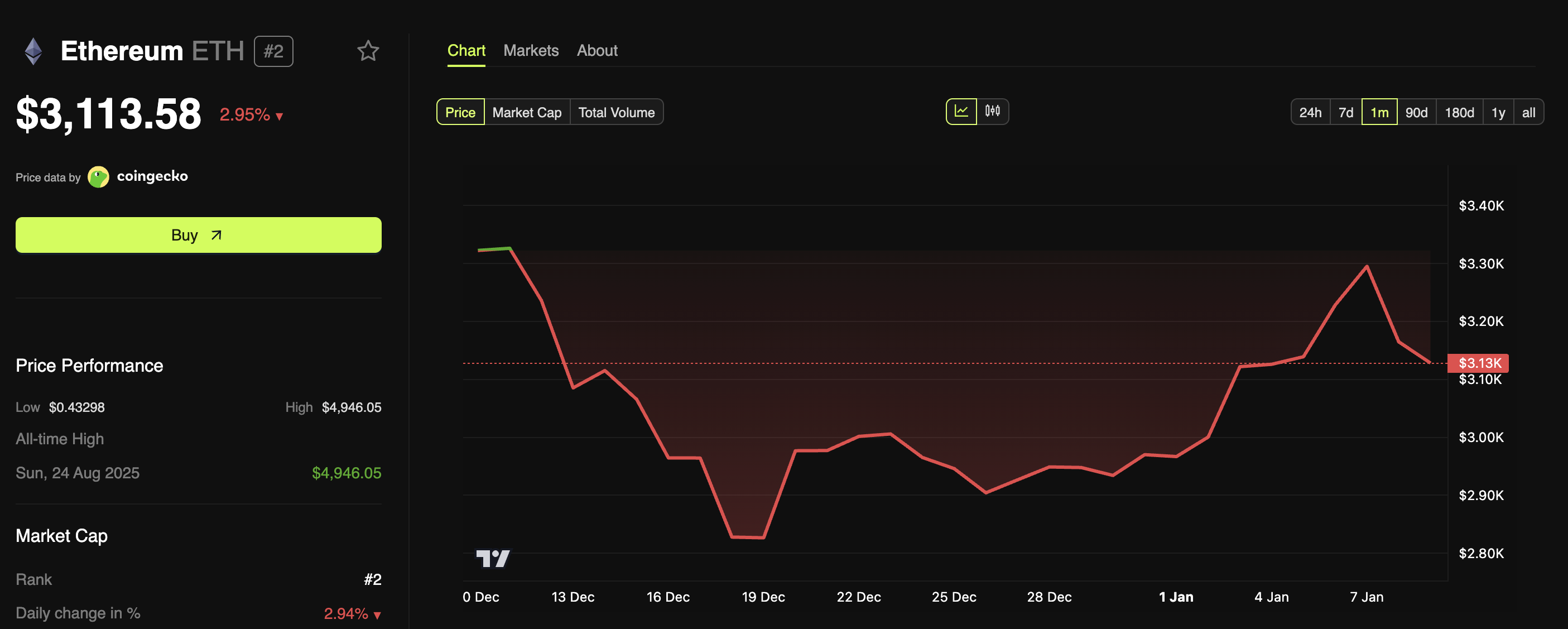Set chart range to 7d

click(x=1345, y=112)
